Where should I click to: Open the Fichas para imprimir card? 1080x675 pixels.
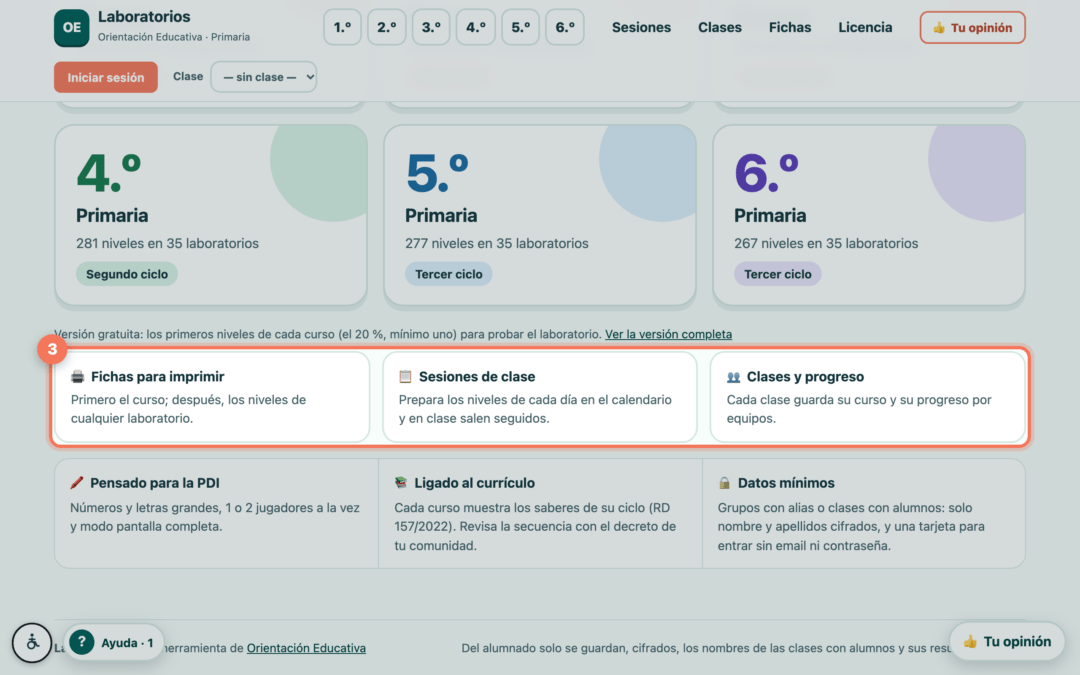pos(212,397)
